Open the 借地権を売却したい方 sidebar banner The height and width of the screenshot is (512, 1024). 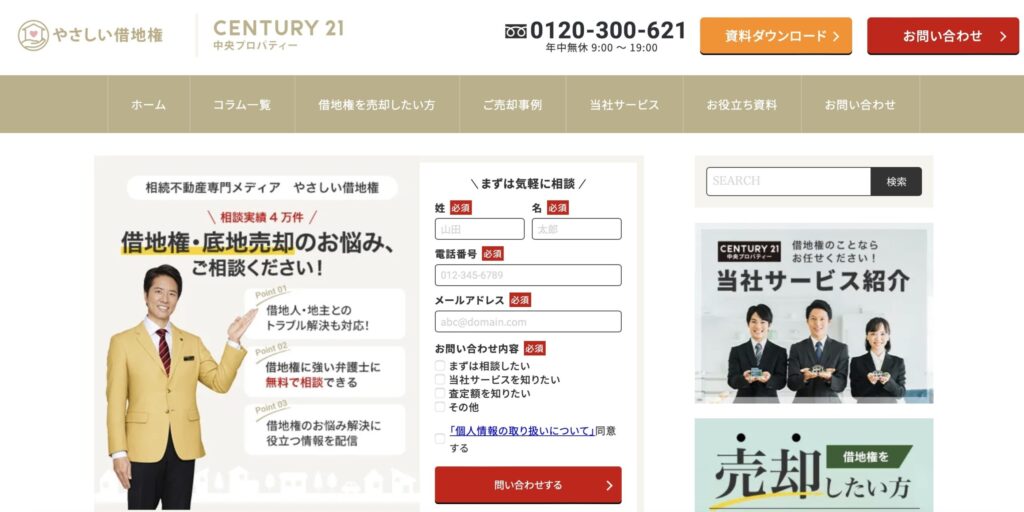coord(814,465)
